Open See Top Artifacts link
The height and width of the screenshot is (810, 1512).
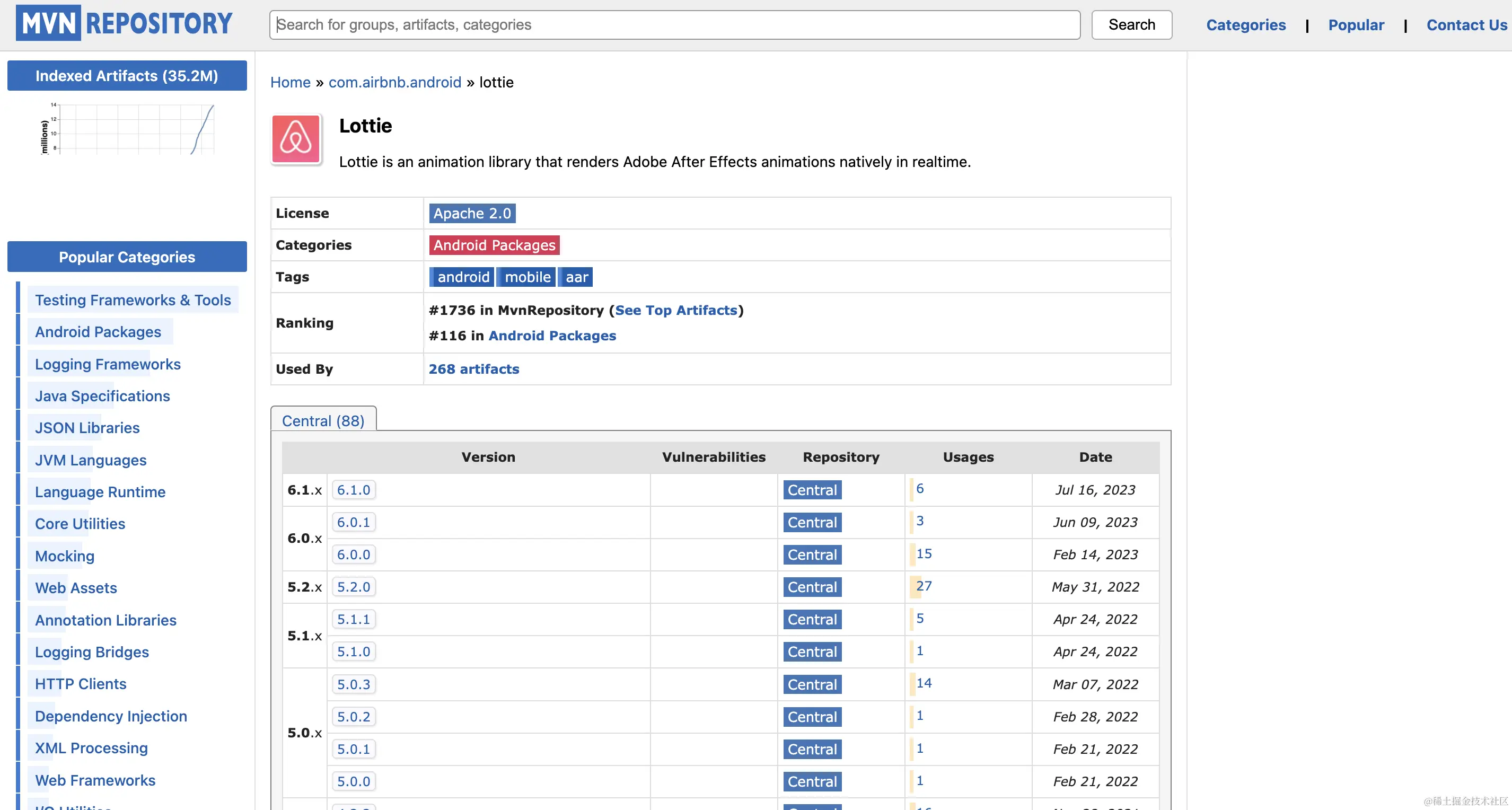pos(675,310)
